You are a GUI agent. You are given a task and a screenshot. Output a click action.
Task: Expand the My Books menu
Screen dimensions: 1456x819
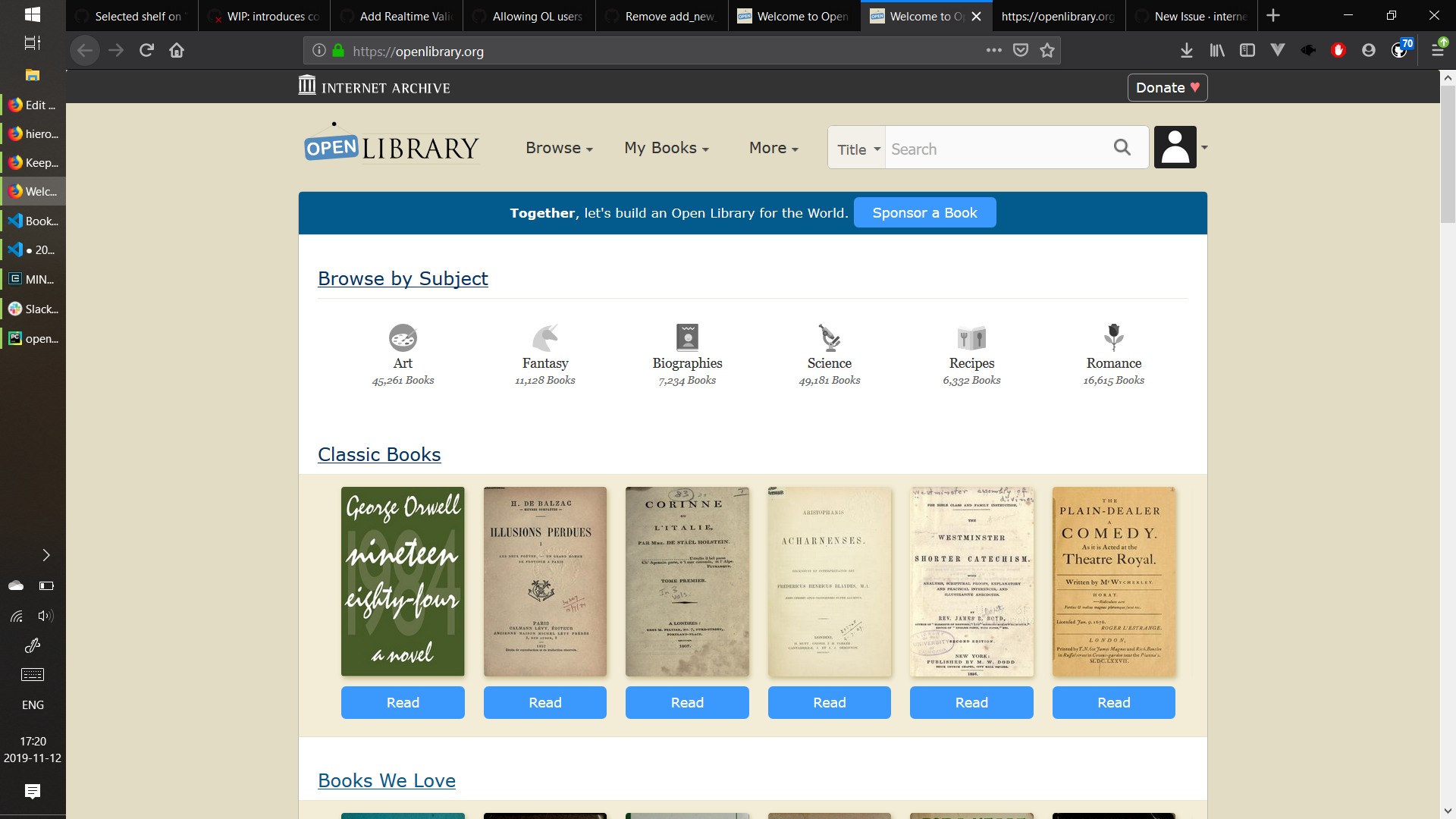pos(667,148)
